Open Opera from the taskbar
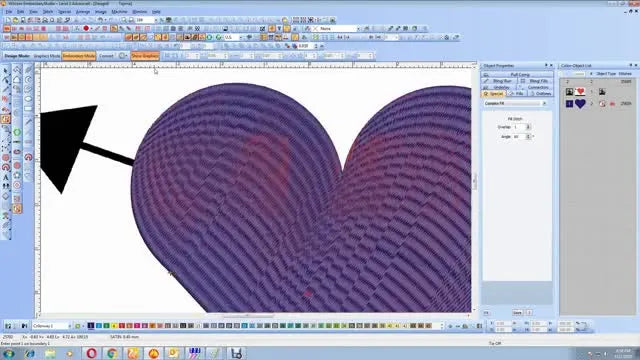640x360 pixels. [91, 353]
